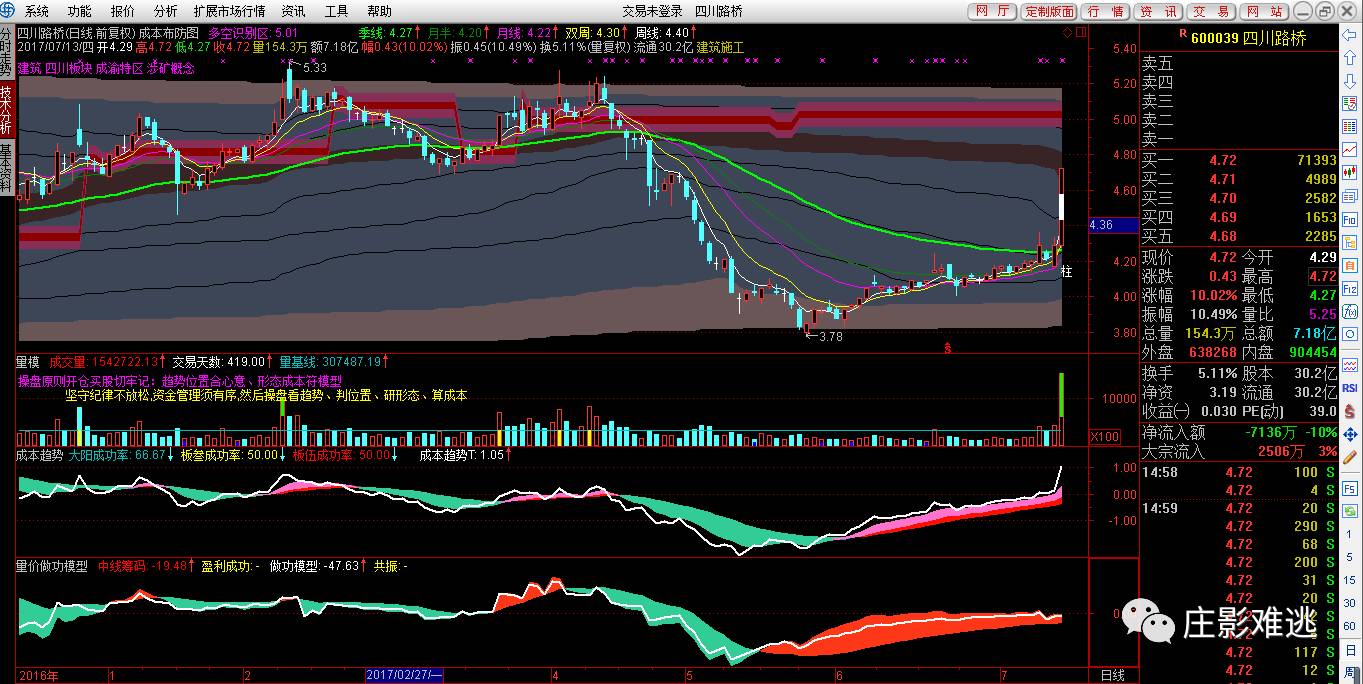This screenshot has height=684, width=1363.
Task: Open the 分析 menu
Action: (165, 11)
